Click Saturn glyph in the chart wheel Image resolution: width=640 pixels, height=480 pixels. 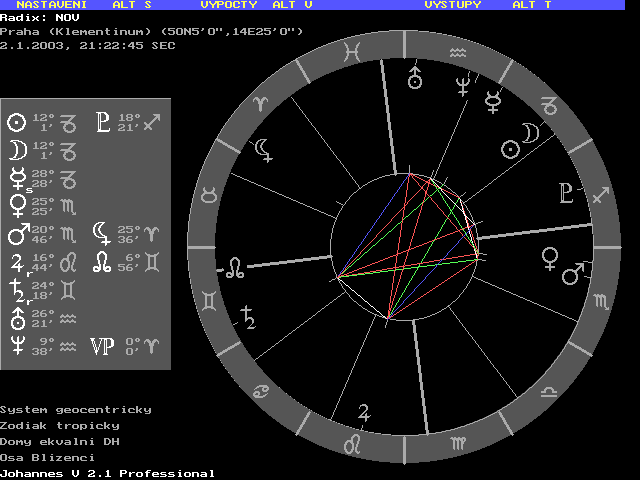247,318
